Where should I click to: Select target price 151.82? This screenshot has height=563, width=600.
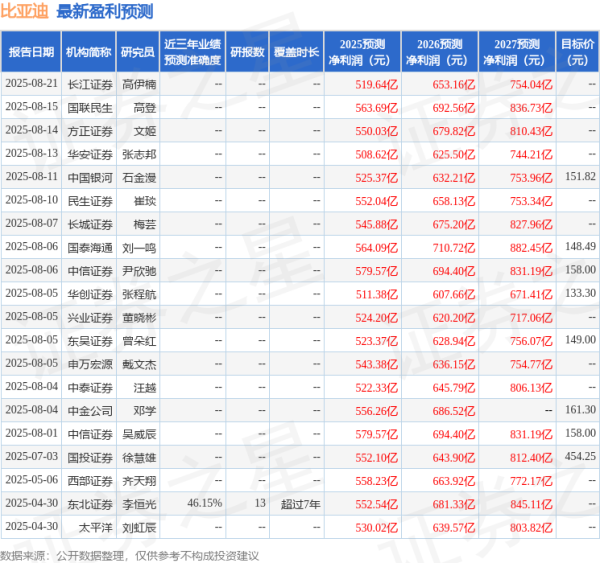pos(580,176)
